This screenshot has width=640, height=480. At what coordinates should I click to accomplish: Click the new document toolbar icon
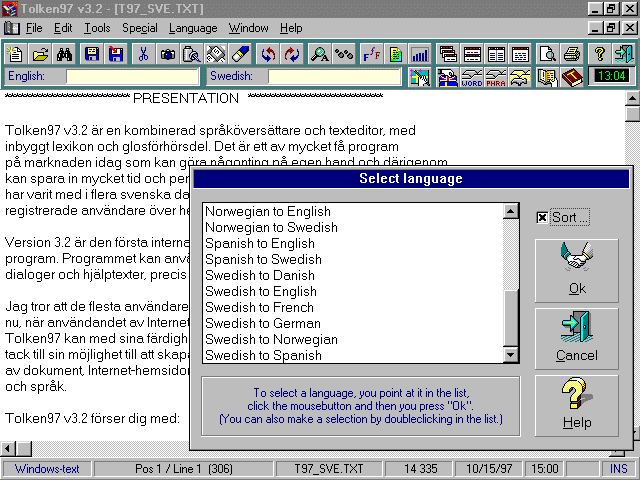[x=14, y=53]
